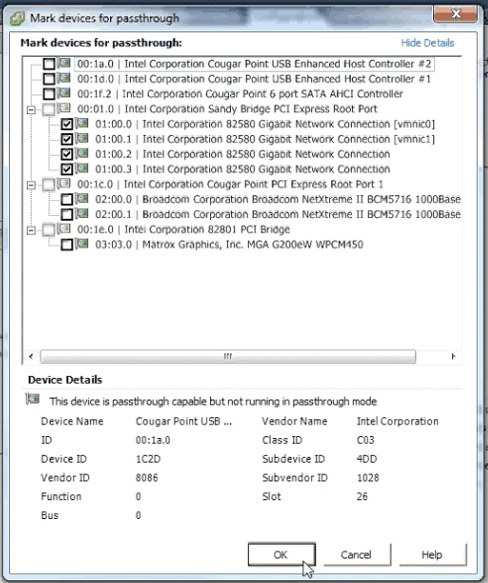
Task: Click device icon beside 00:1d.0 USB Controller #1
Action: (x=64, y=78)
